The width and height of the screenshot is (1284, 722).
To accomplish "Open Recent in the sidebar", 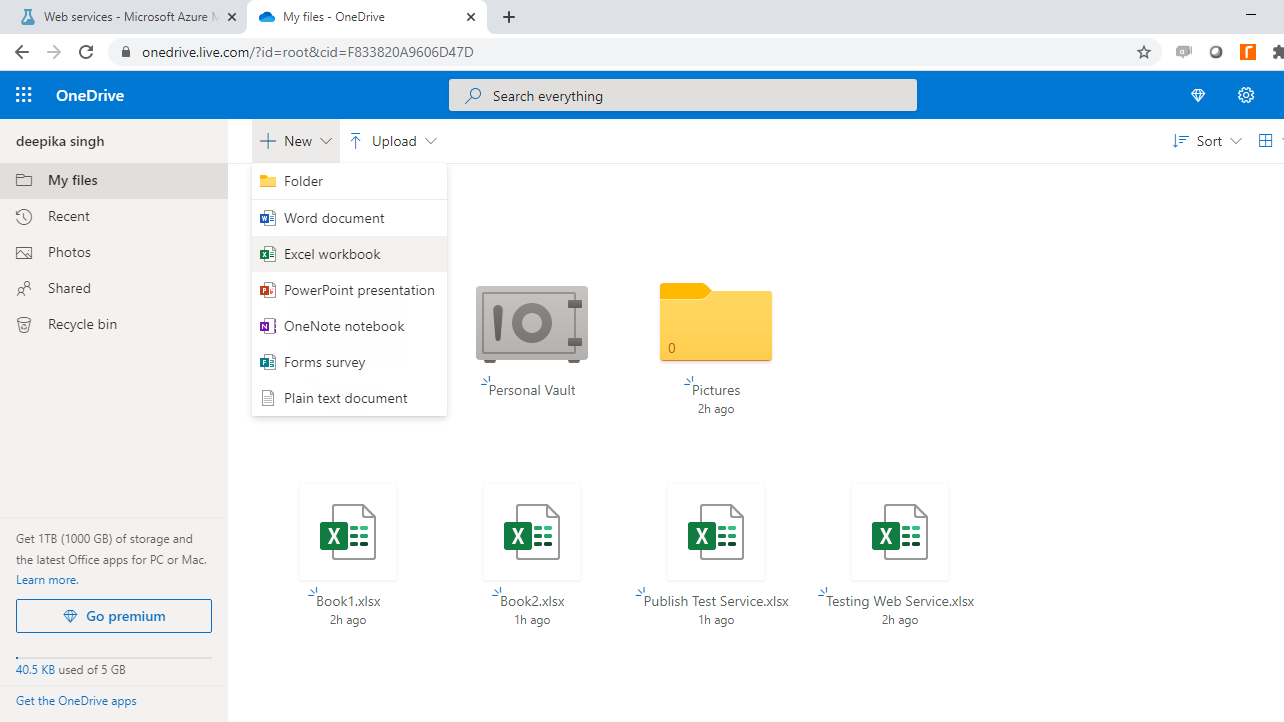I will click(114, 216).
